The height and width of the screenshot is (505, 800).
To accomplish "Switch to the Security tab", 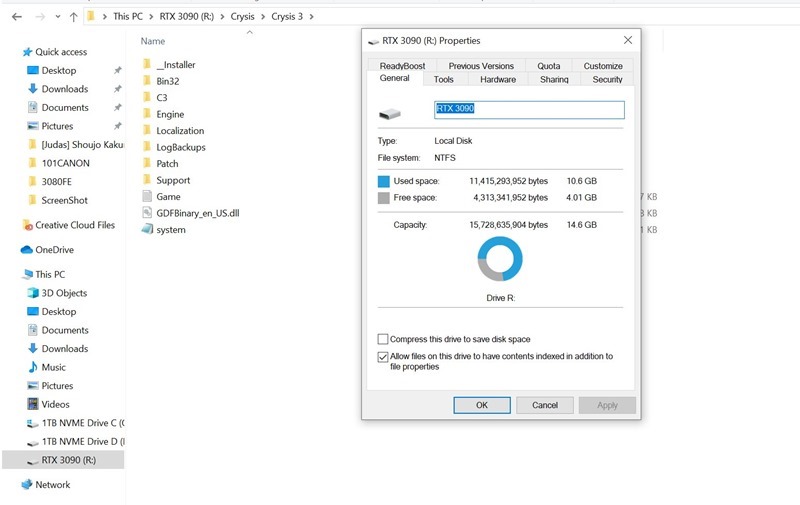I will [607, 80].
